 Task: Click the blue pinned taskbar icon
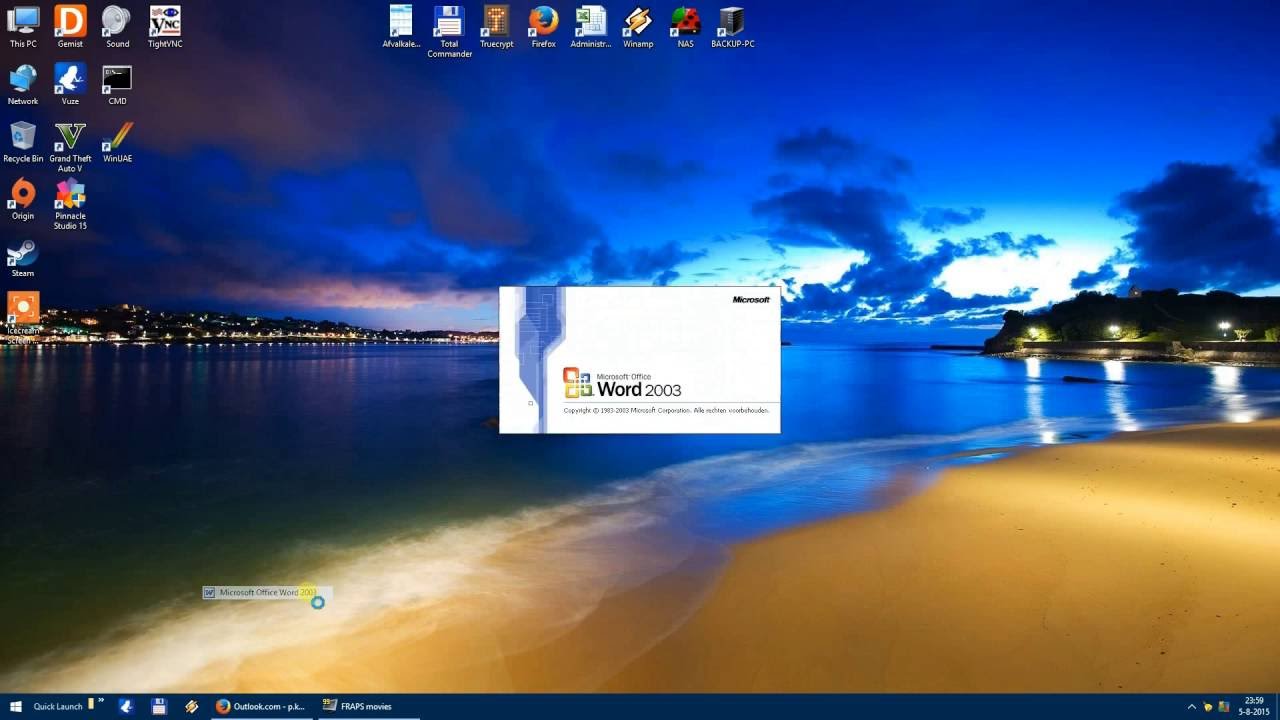(126, 706)
